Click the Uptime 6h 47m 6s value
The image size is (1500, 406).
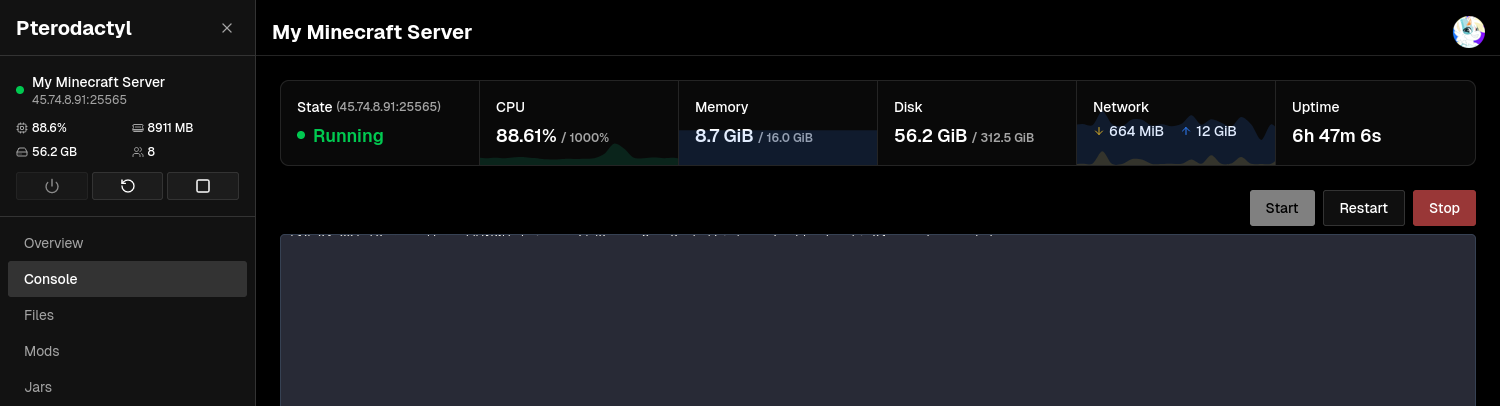pos(1336,136)
